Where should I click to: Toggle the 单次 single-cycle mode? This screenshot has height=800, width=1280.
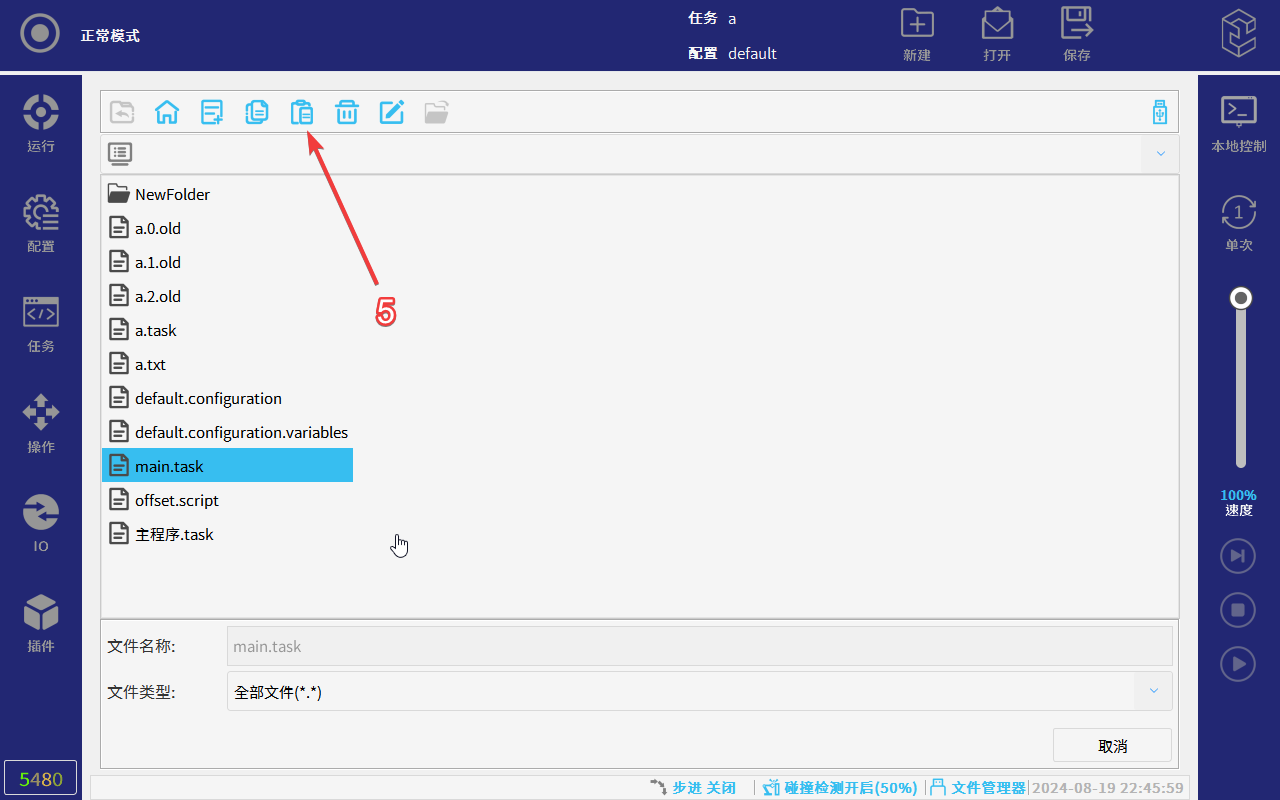click(x=1239, y=223)
